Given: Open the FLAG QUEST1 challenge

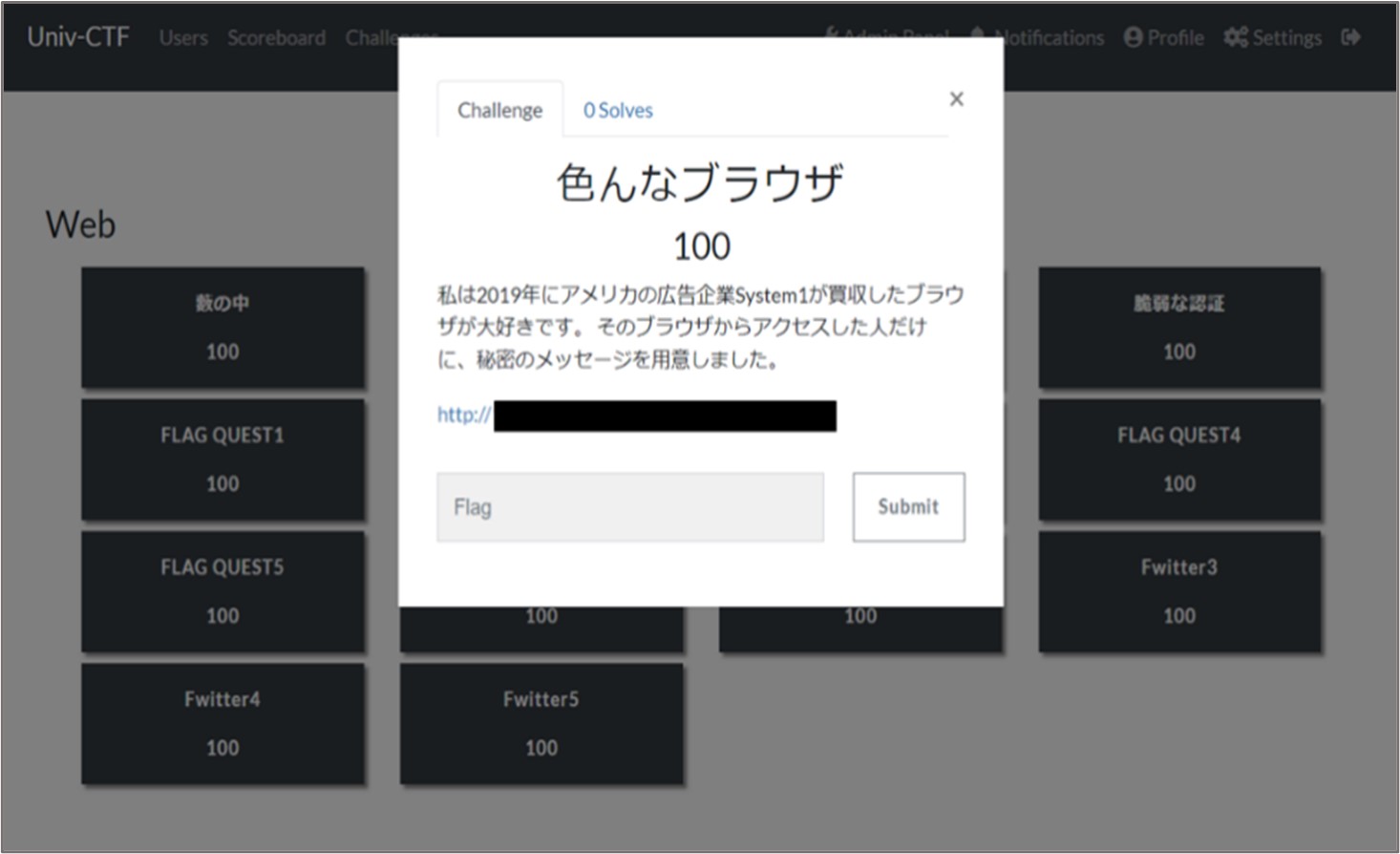Looking at the screenshot, I should [223, 459].
